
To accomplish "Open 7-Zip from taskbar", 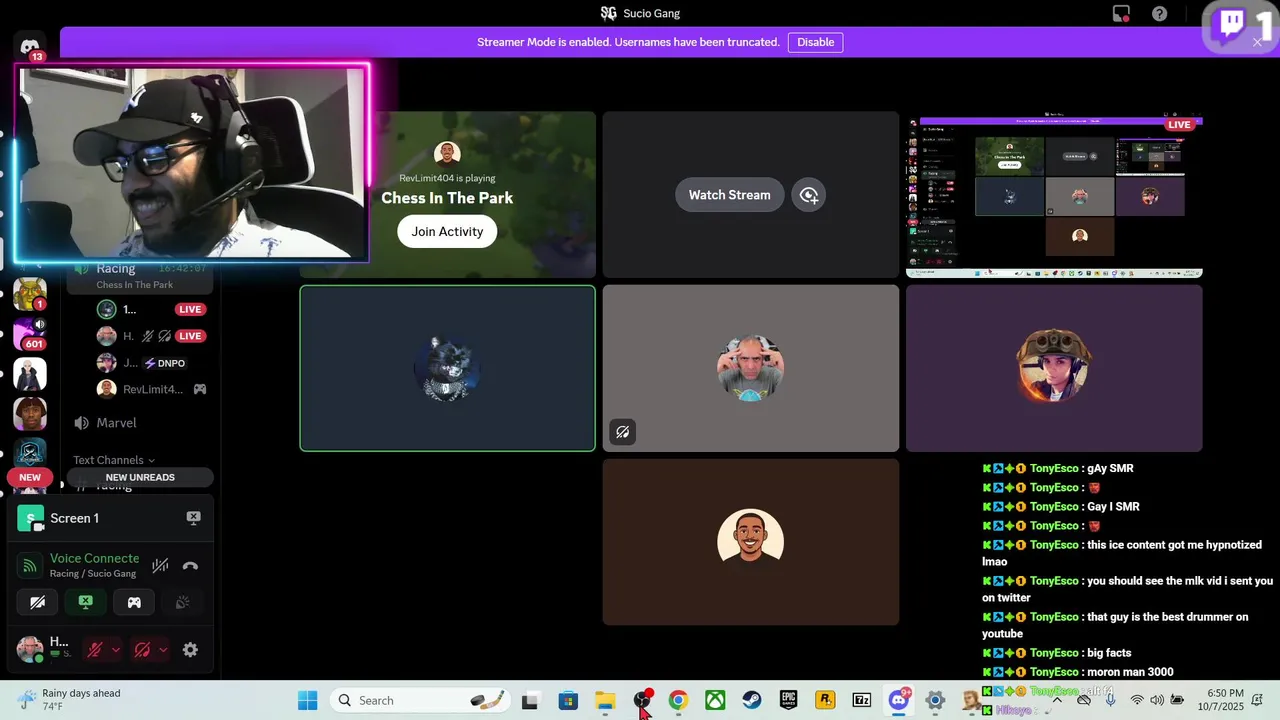I will click(x=861, y=700).
